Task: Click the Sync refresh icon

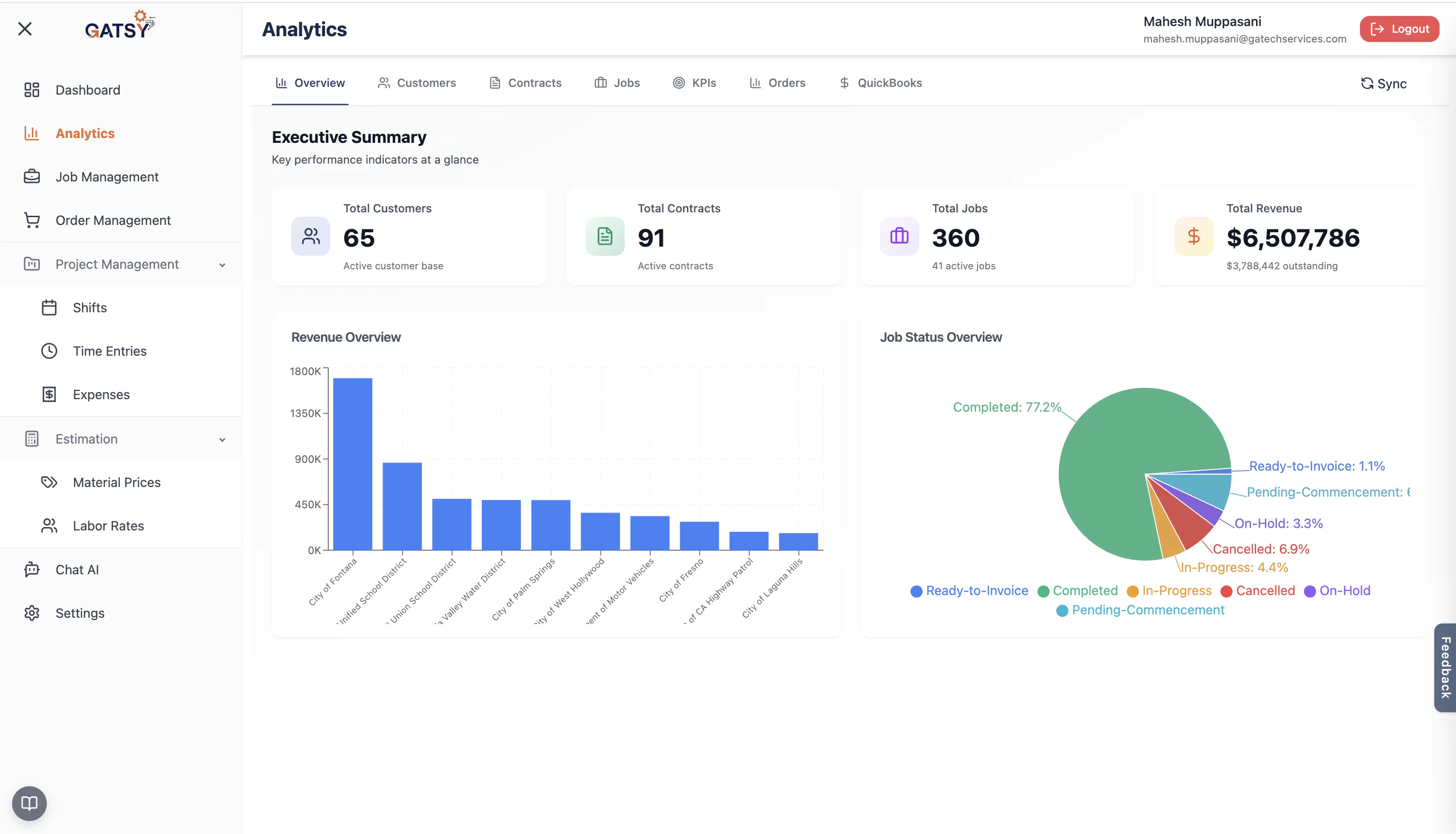Action: (1367, 83)
